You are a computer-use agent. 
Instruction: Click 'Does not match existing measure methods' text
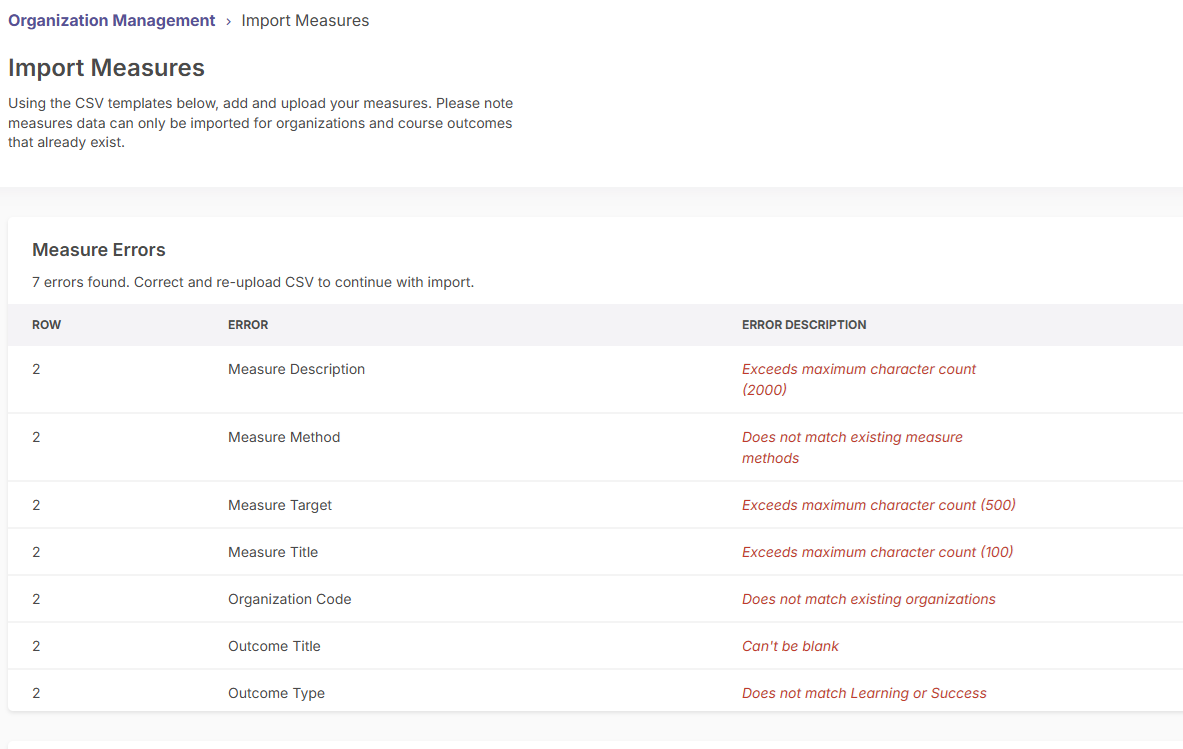pyautogui.click(x=852, y=447)
